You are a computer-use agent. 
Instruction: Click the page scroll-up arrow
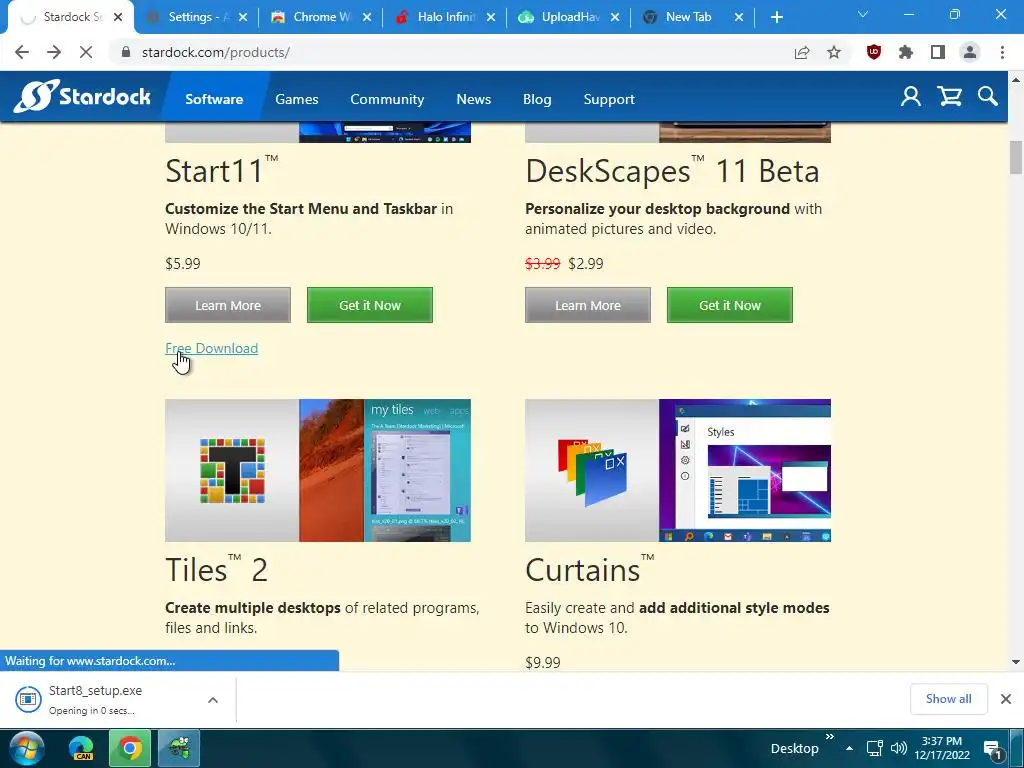coord(1016,80)
